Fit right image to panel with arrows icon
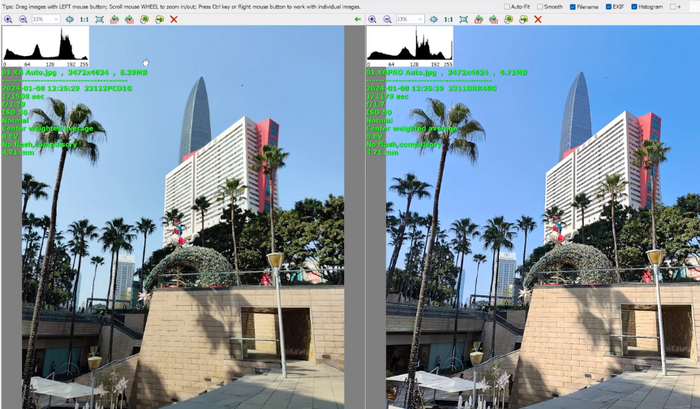Image resolution: width=700 pixels, height=409 pixels. [464, 19]
